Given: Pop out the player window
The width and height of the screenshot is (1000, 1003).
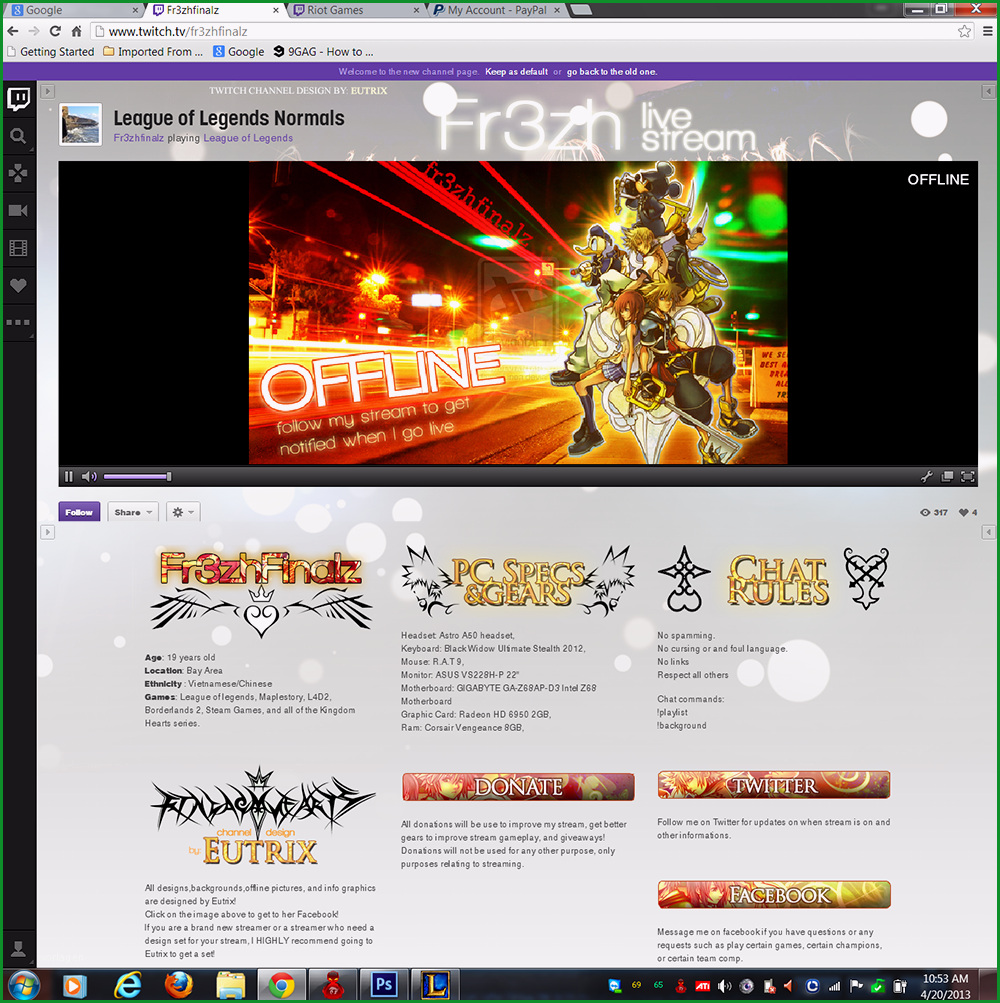Looking at the screenshot, I should coord(947,477).
